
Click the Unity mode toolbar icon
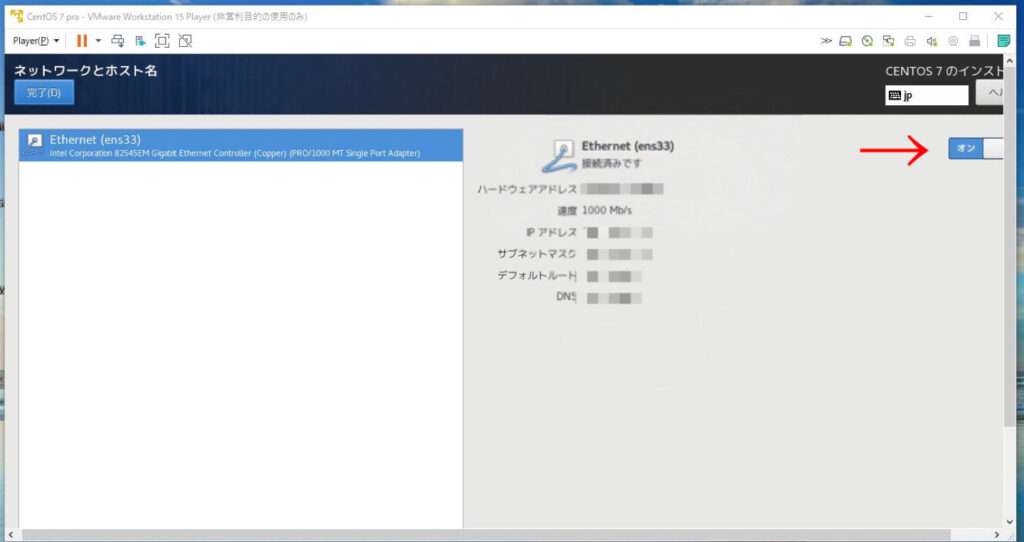click(x=140, y=40)
